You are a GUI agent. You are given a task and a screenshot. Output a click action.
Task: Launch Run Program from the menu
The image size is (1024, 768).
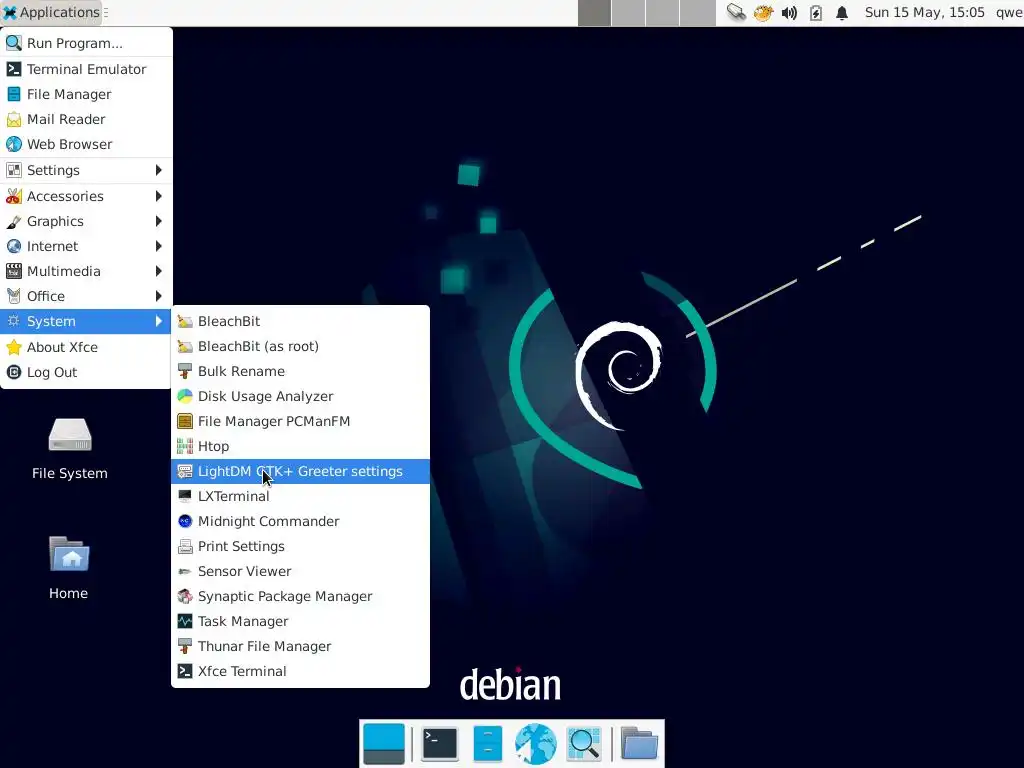(x=86, y=43)
